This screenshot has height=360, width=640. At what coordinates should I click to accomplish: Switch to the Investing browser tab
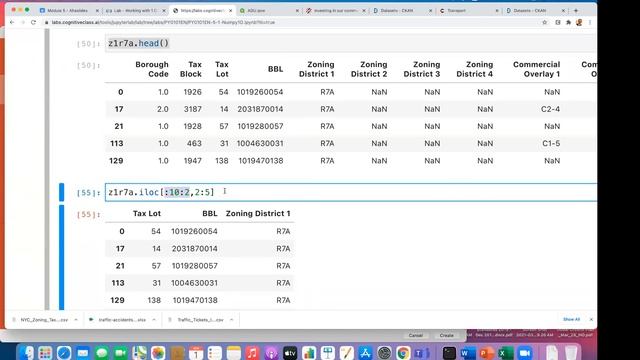(336, 11)
